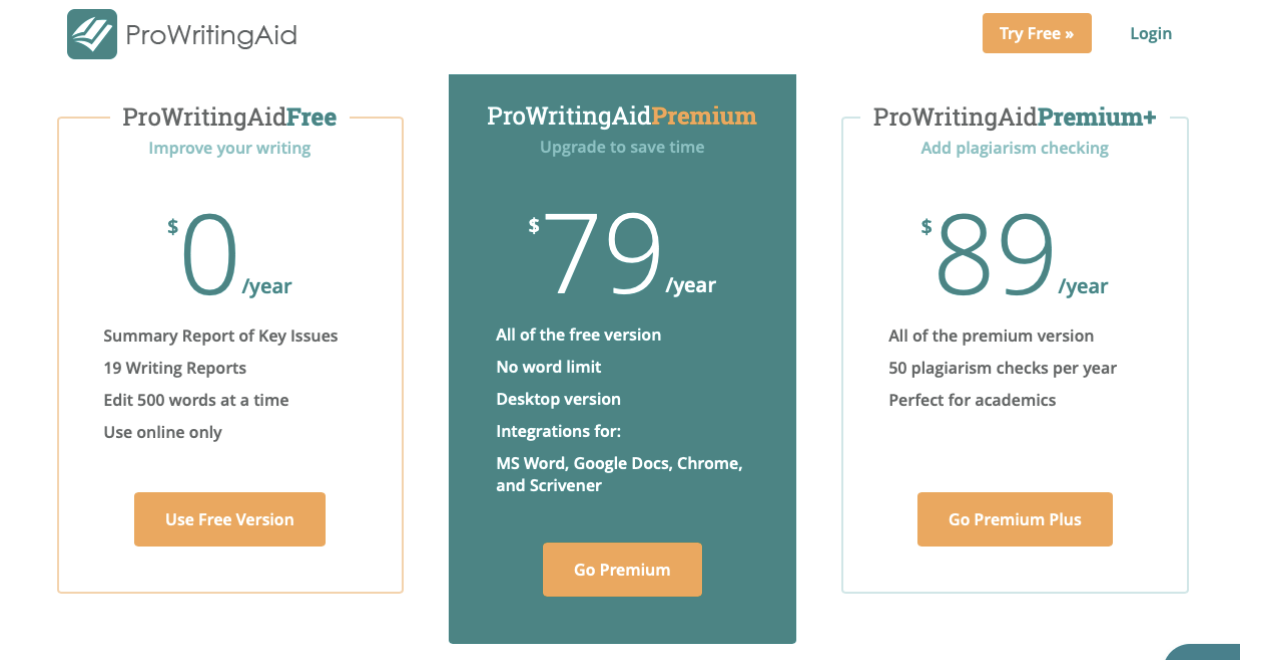Click the teal chat widget in corner

click(x=1204, y=654)
